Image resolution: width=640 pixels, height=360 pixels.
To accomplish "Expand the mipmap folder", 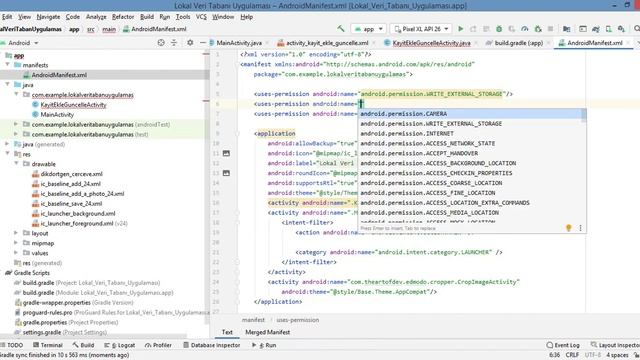I will (16, 243).
